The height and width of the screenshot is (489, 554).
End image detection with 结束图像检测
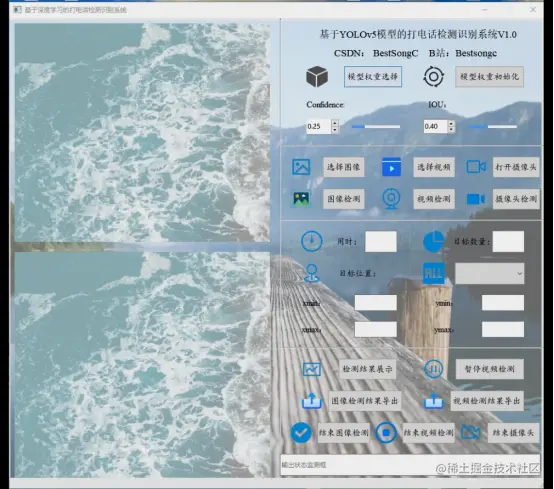tap(344, 433)
